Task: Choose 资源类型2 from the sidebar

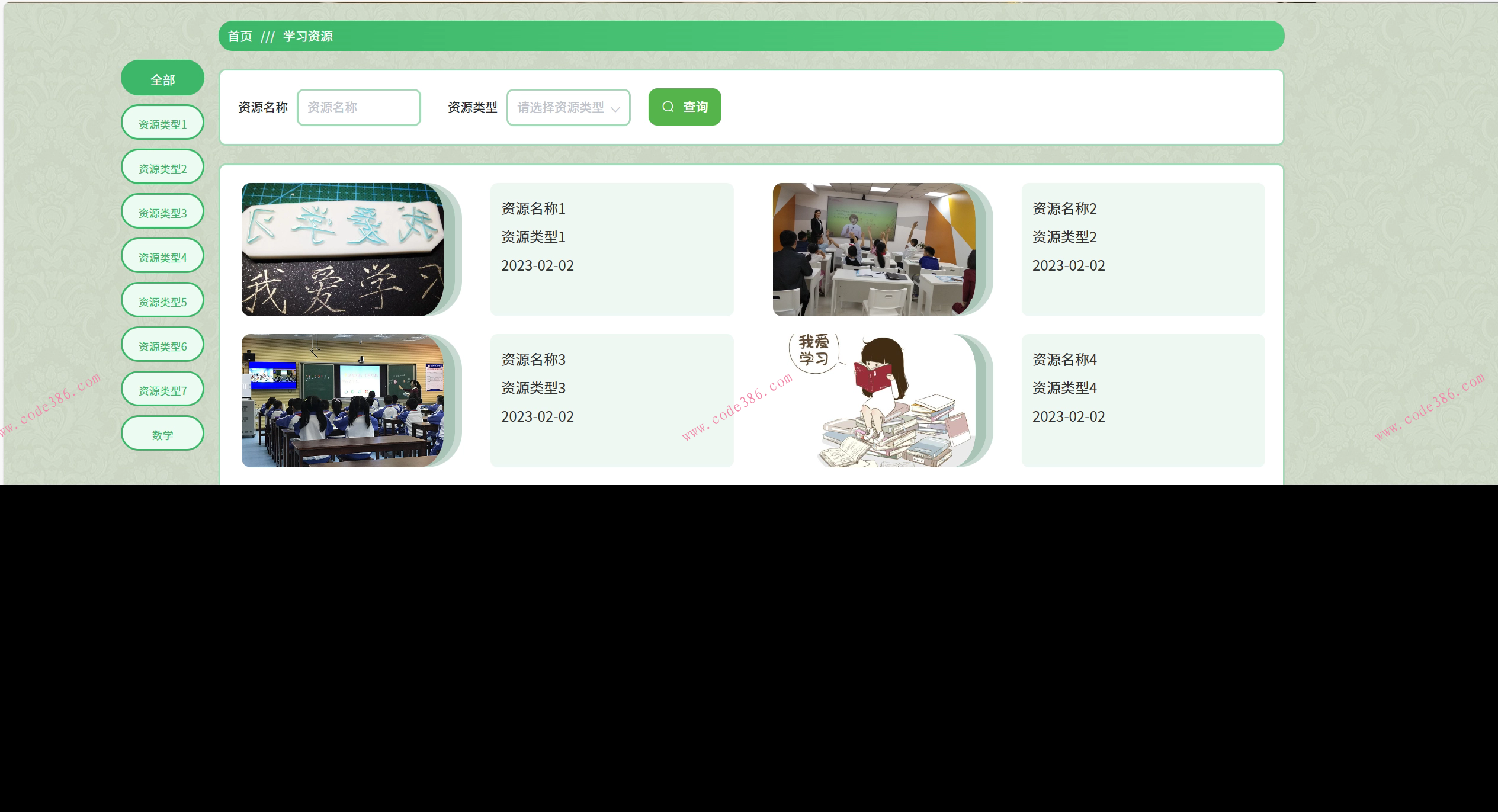Action: click(162, 166)
